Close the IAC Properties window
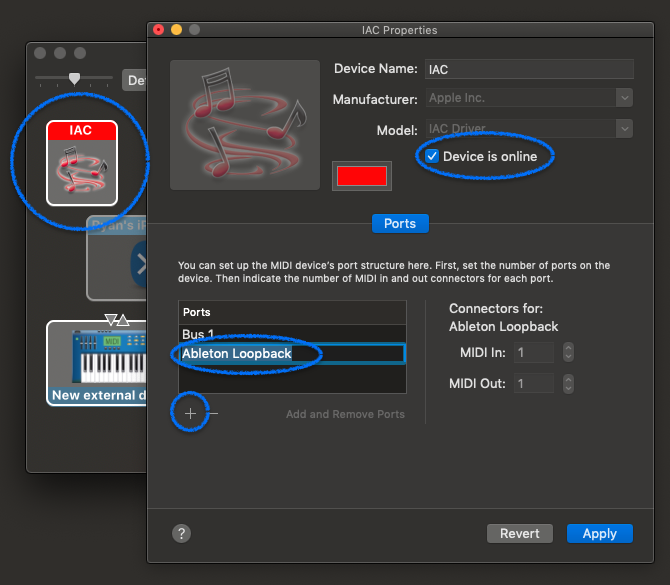Image resolution: width=670 pixels, height=585 pixels. [159, 29]
